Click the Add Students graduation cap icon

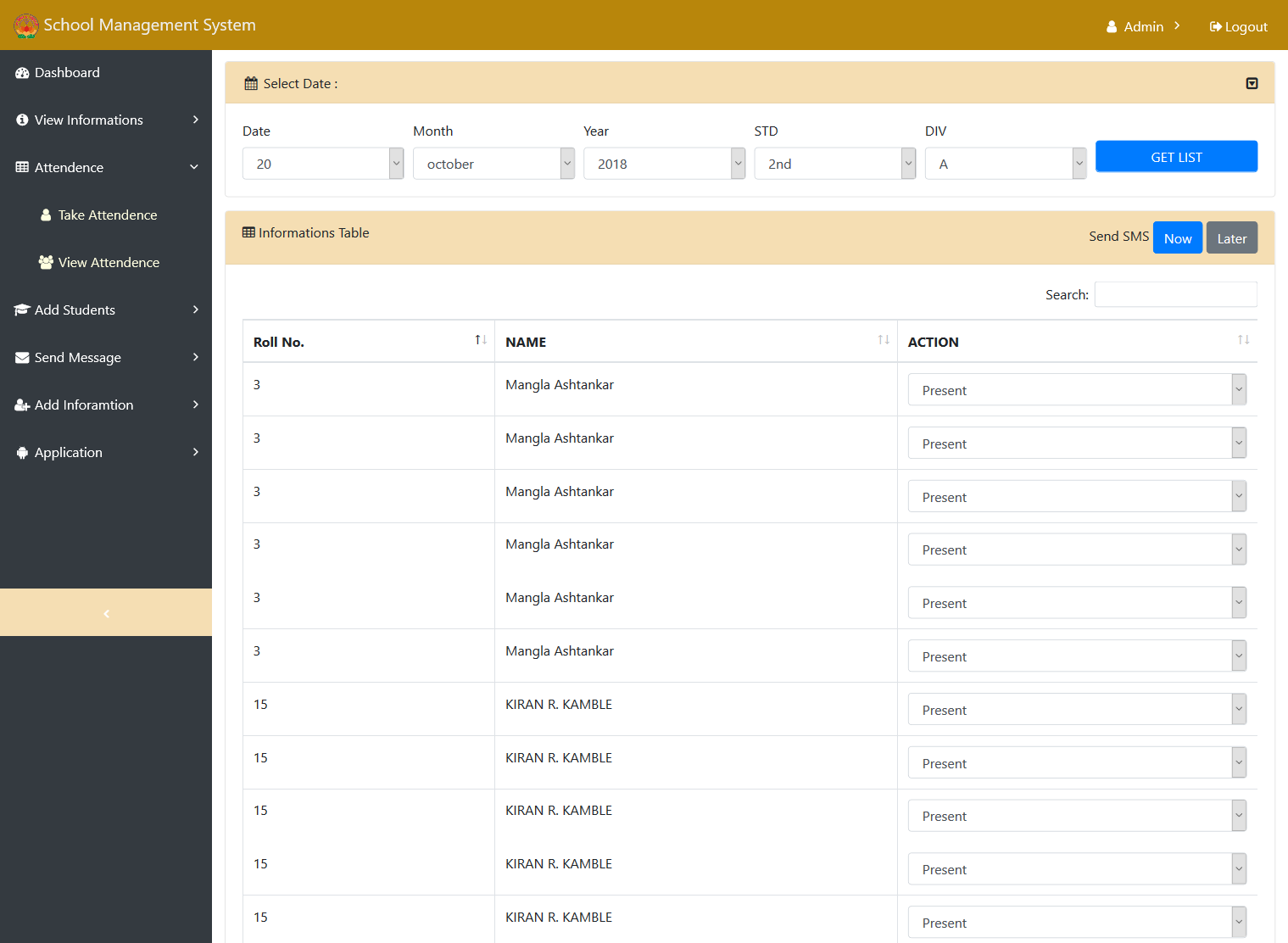[22, 310]
